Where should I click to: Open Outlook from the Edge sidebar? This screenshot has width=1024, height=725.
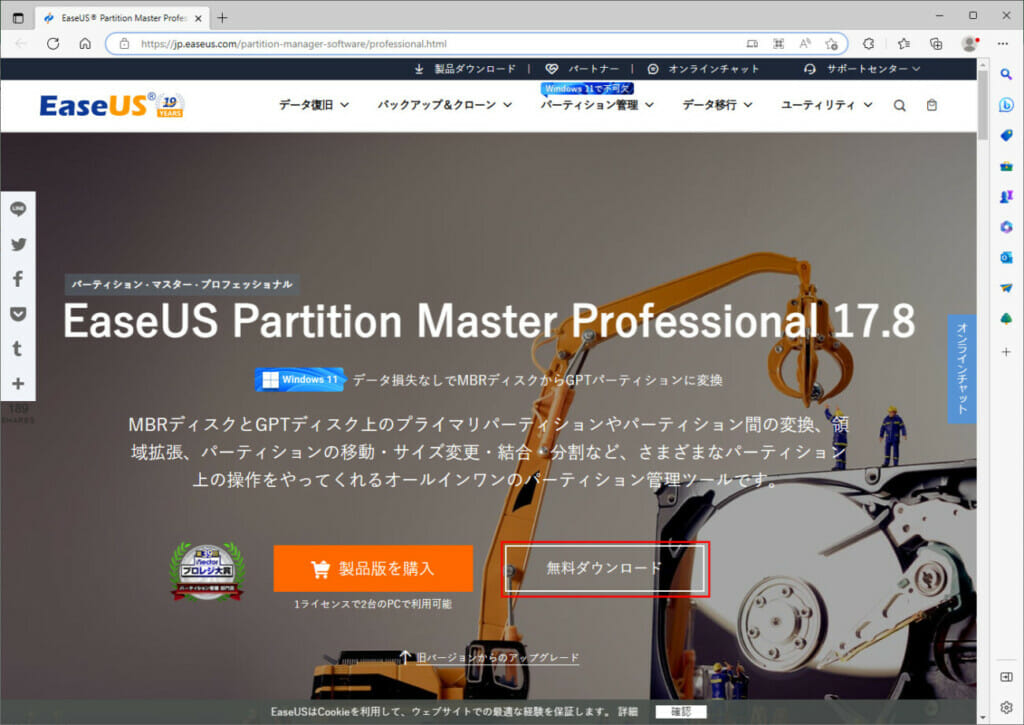click(1004, 258)
